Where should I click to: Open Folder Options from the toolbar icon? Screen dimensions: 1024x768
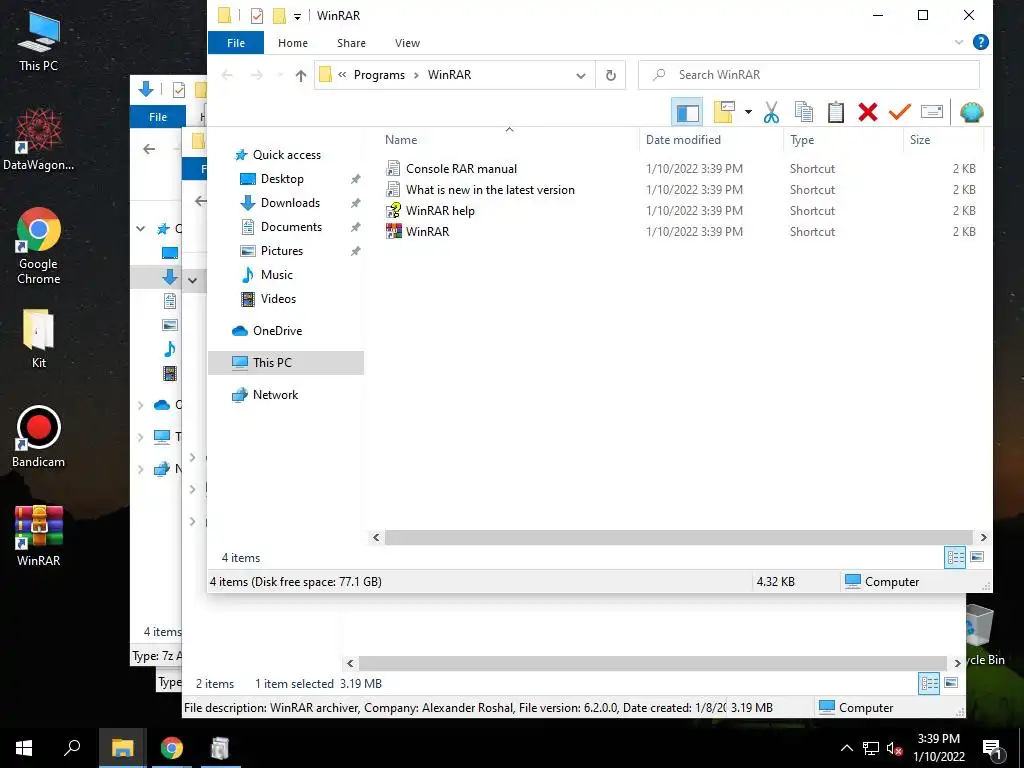(x=724, y=112)
